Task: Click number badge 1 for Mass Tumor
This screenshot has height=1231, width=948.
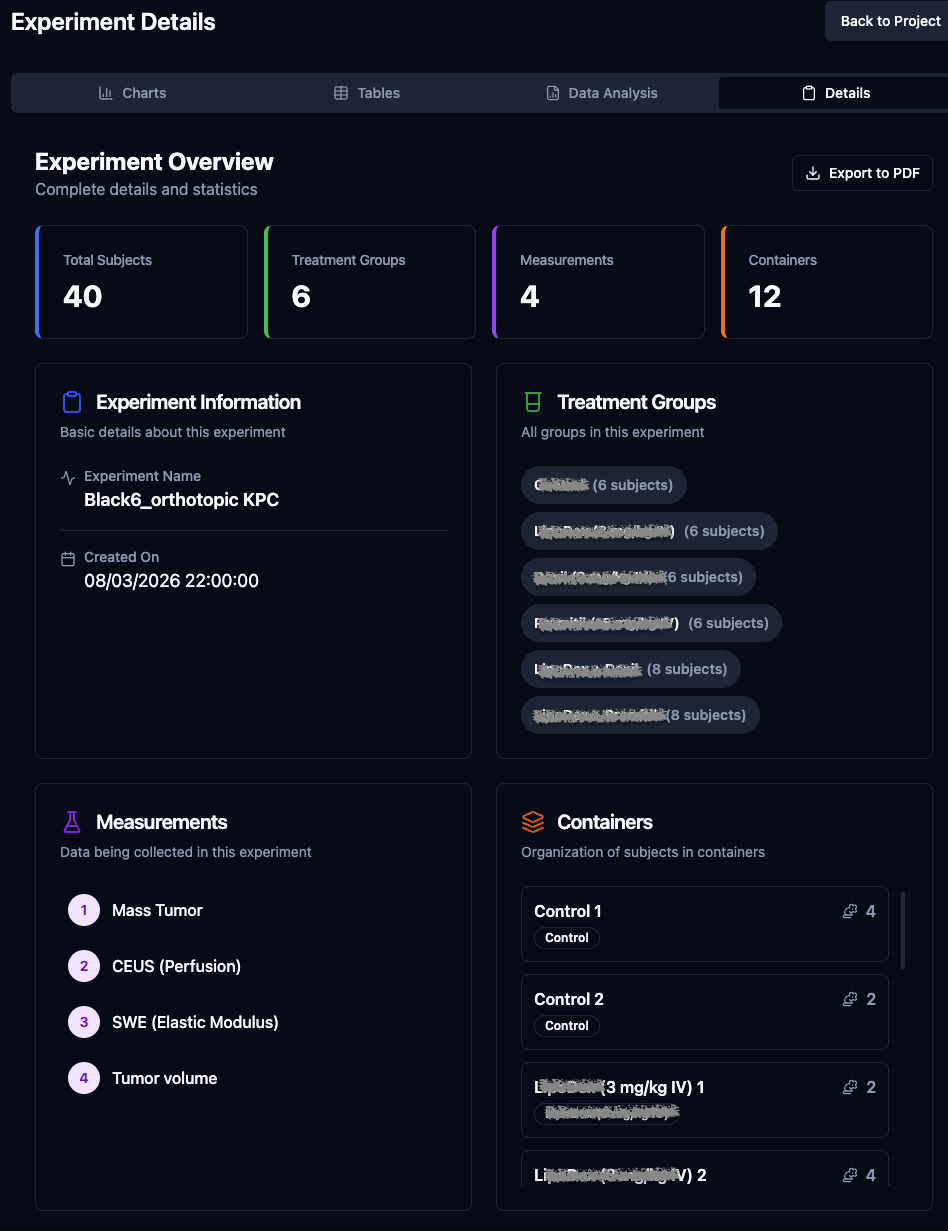Action: (x=84, y=910)
